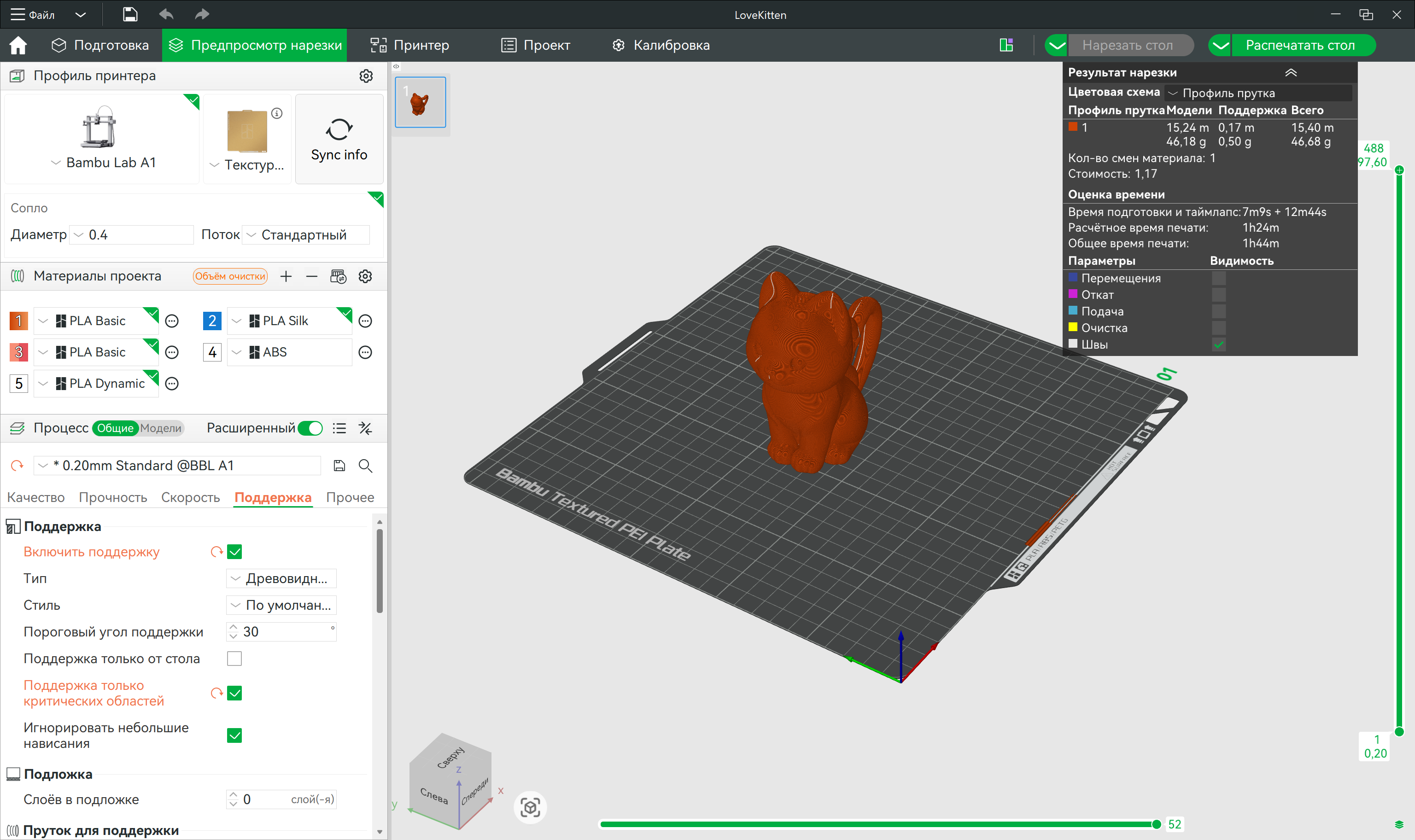Search process settings with magnifier icon

pos(365,466)
